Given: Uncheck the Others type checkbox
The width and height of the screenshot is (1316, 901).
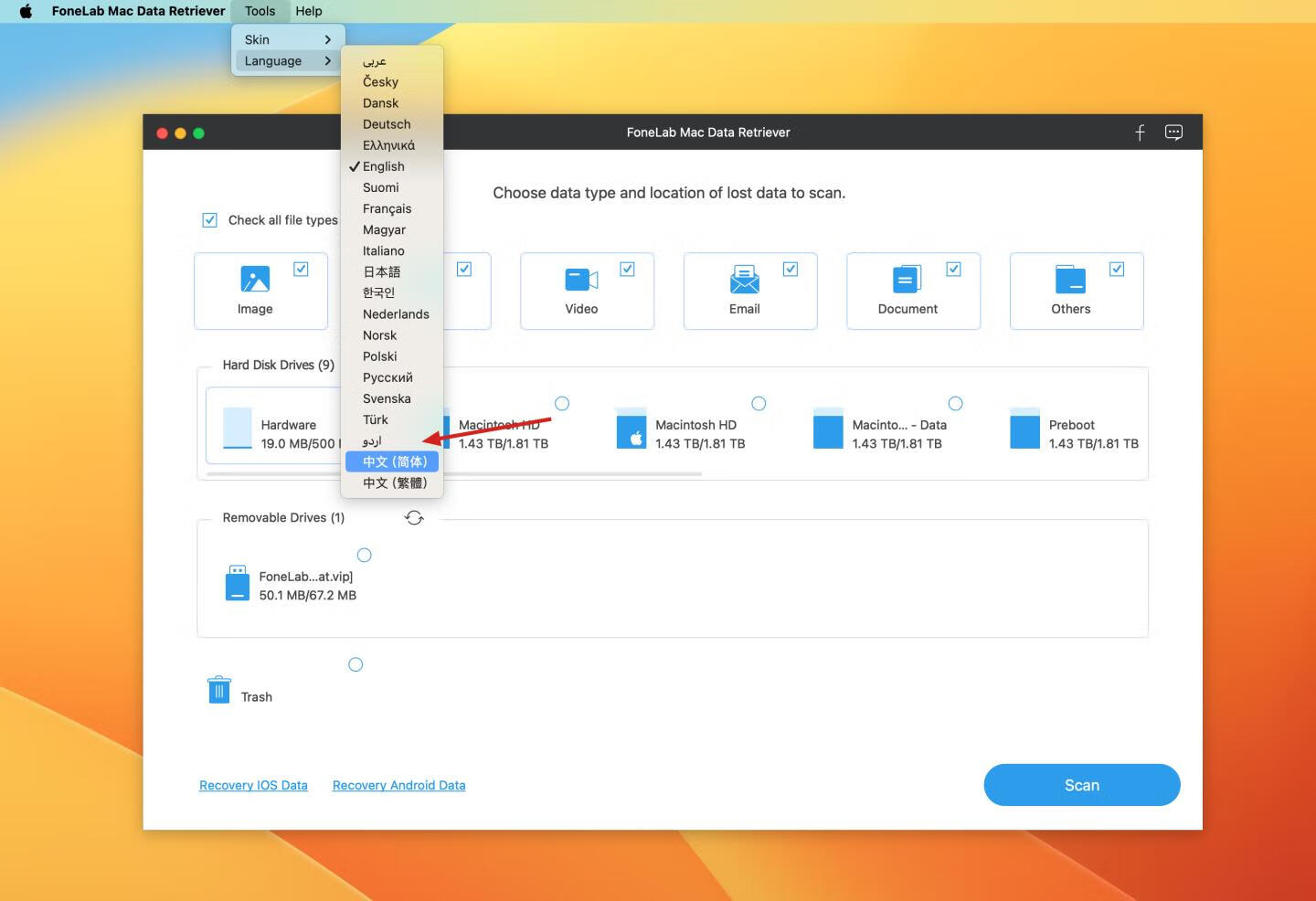Looking at the screenshot, I should (1117, 269).
